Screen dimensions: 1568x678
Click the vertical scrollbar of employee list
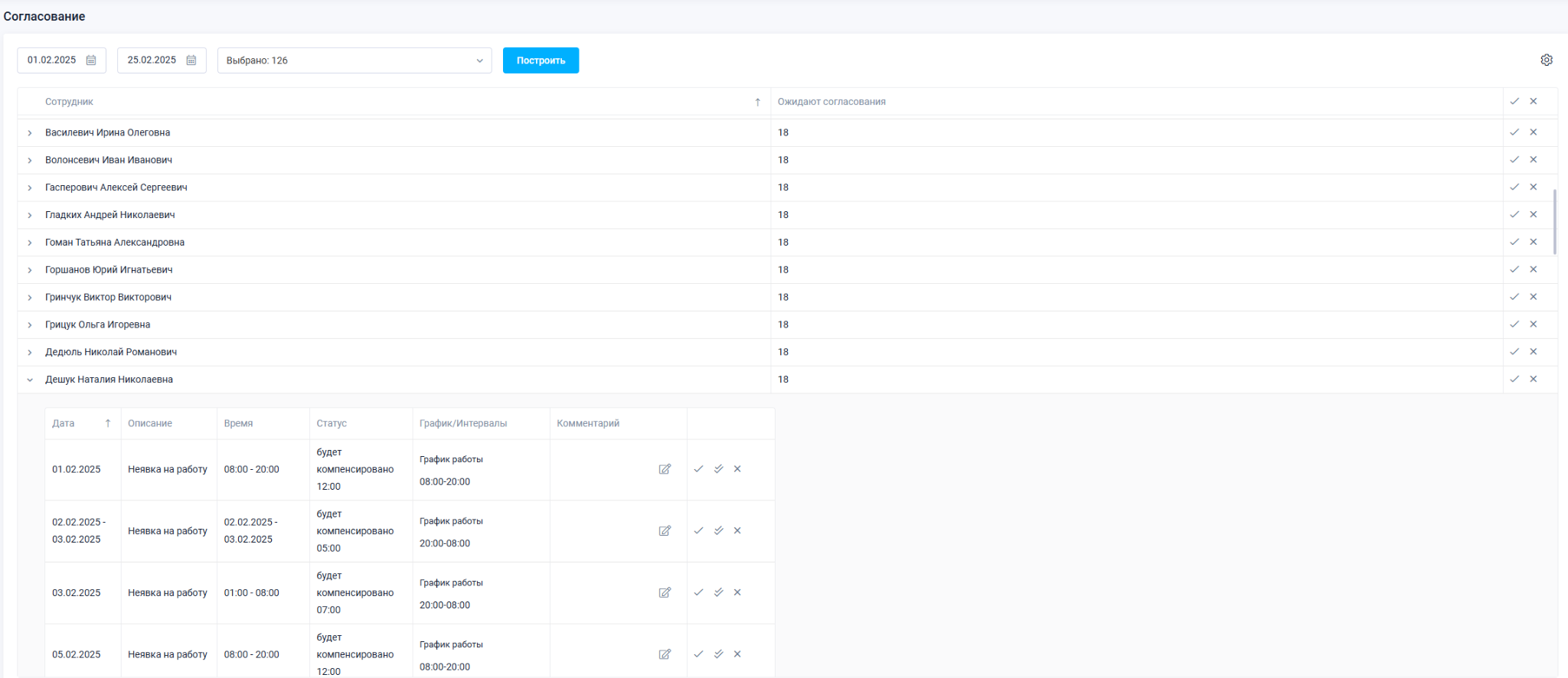1554,222
